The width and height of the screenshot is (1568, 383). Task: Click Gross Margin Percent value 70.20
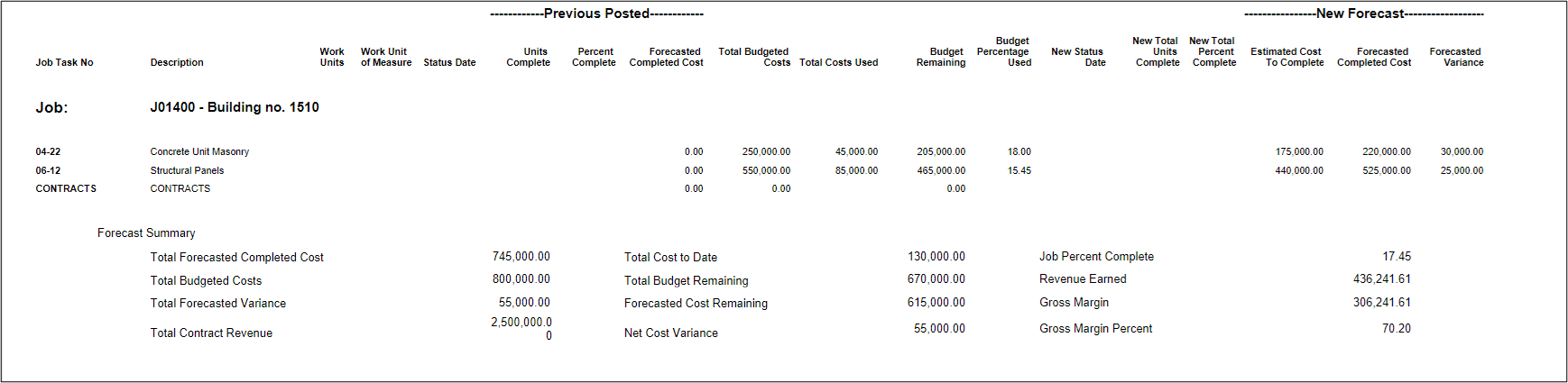[x=1396, y=329]
